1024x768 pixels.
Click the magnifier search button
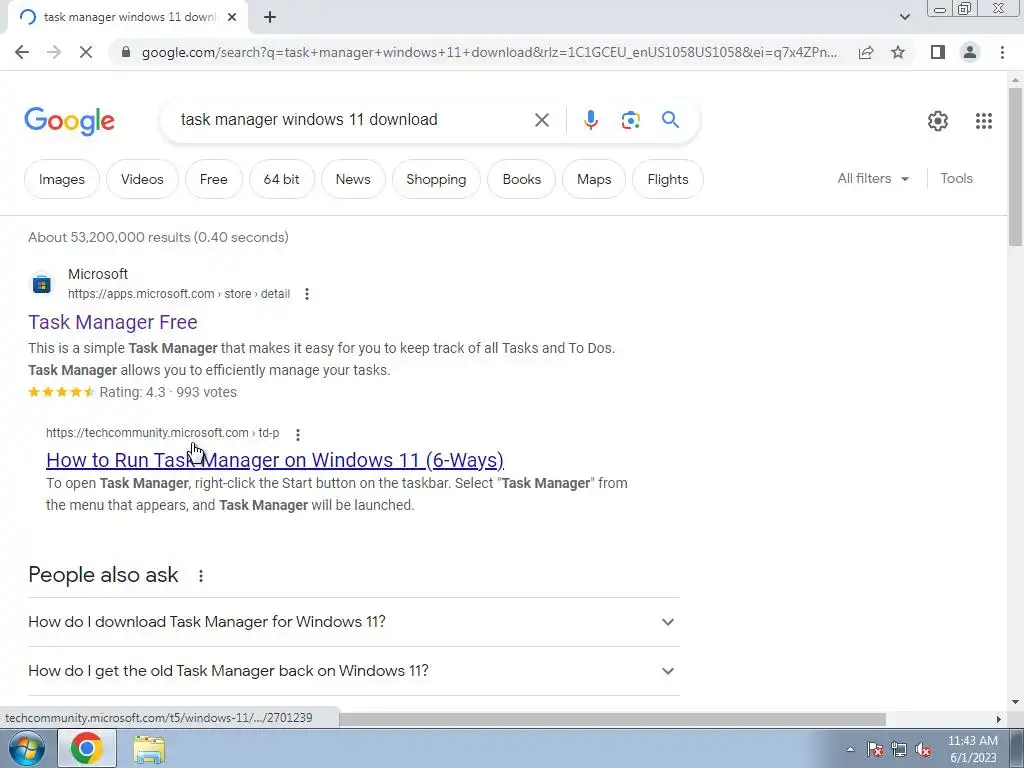point(670,120)
